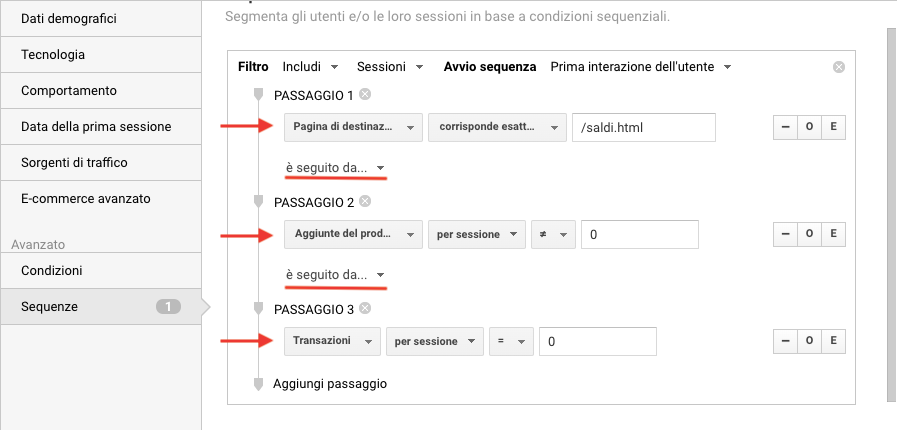897x430 pixels.
Task: Click the /saldi.html value input field
Action: pos(643,128)
